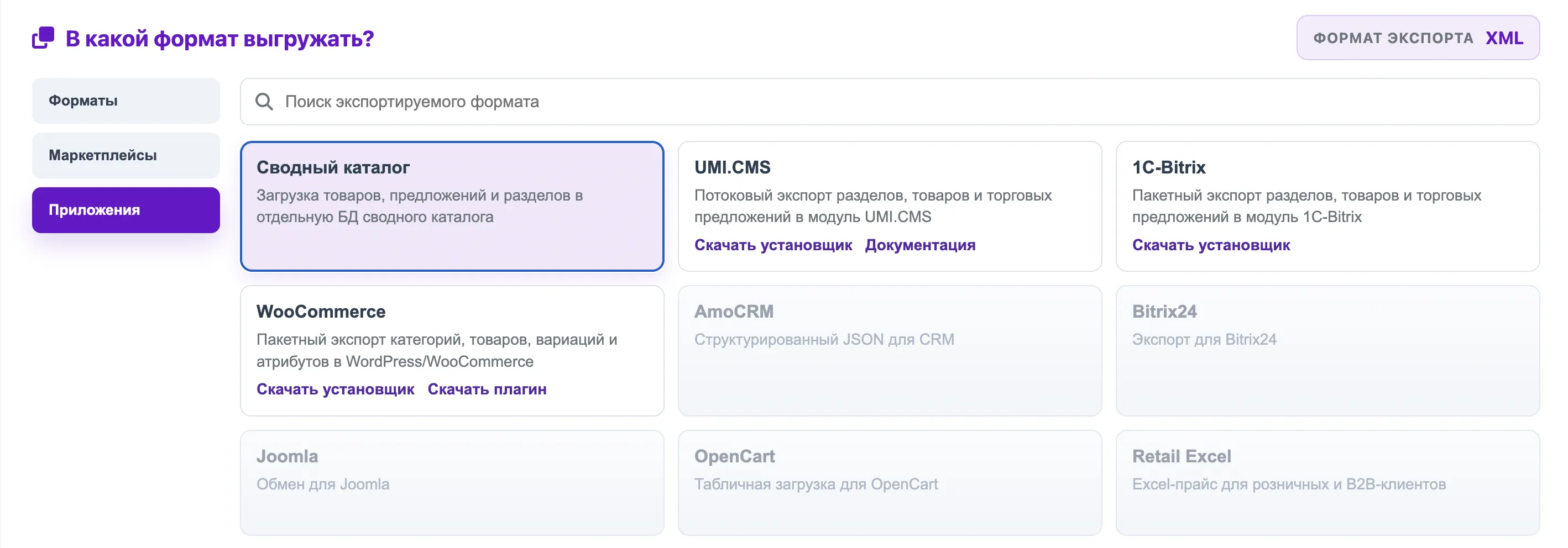Download installer for UMI.CMS
1568x548 pixels.
click(x=773, y=245)
